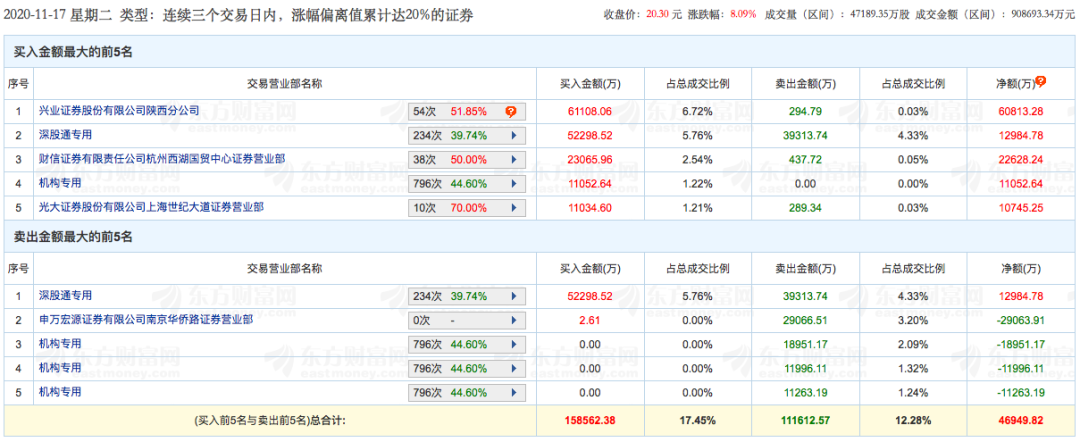Click the arrow icon in 38次 50.00% box

coord(514,159)
